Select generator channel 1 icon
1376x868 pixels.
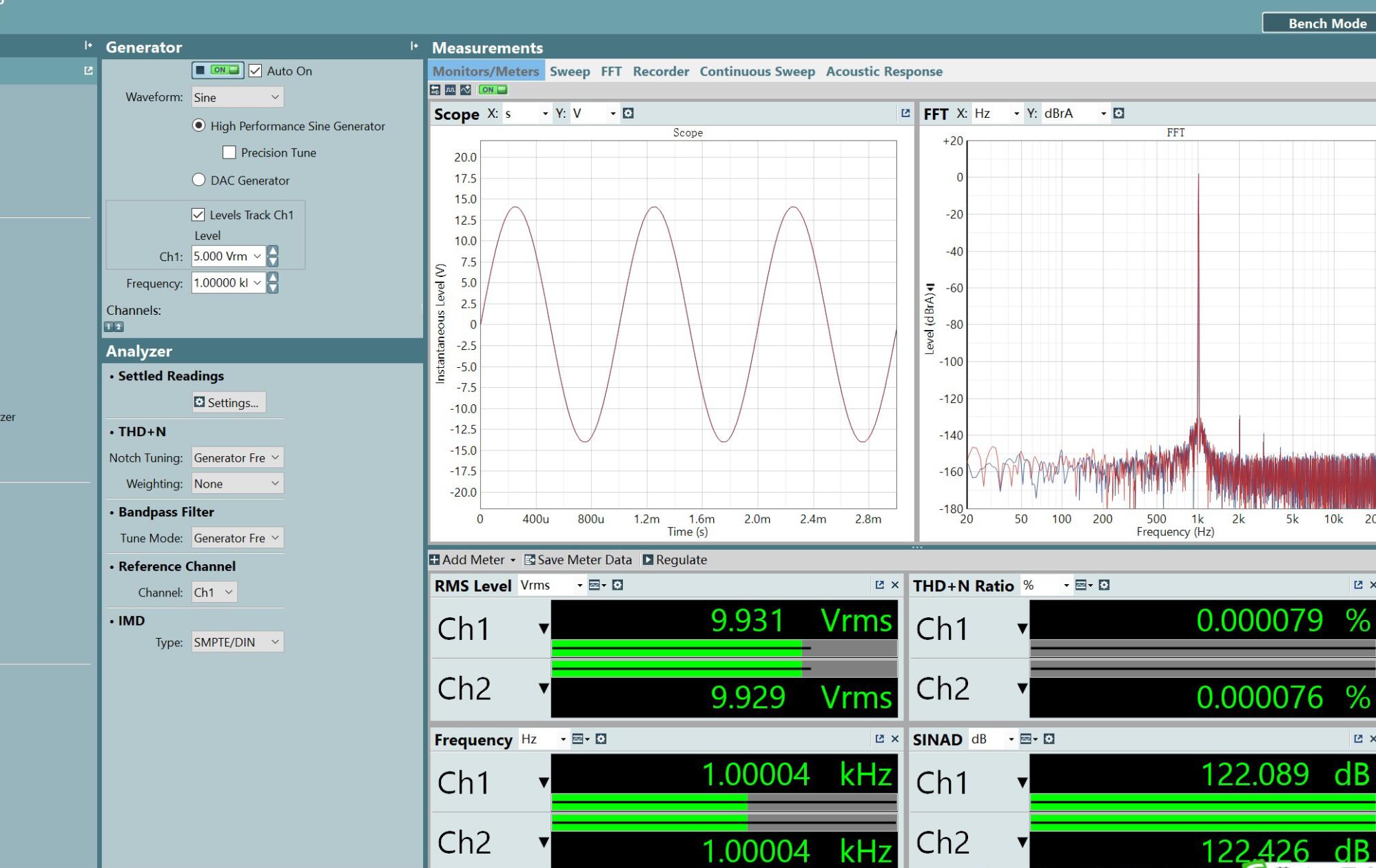click(109, 327)
